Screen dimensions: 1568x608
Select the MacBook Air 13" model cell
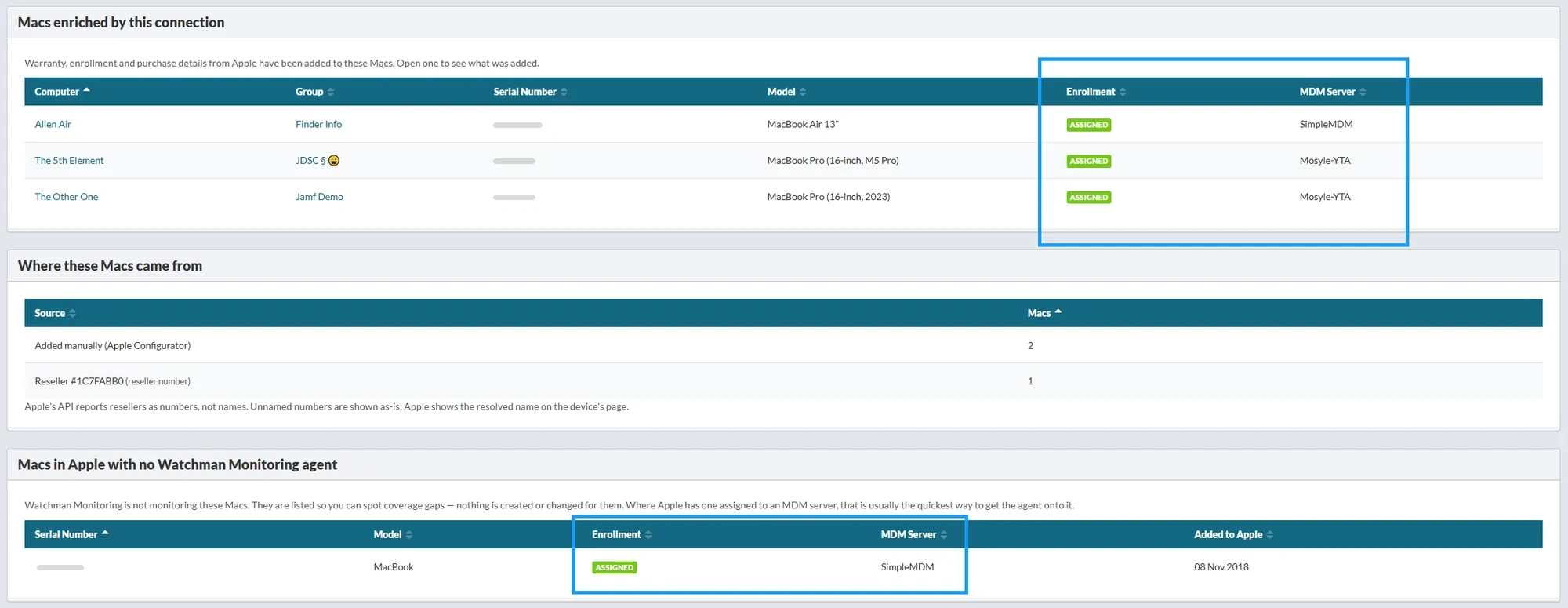point(803,124)
